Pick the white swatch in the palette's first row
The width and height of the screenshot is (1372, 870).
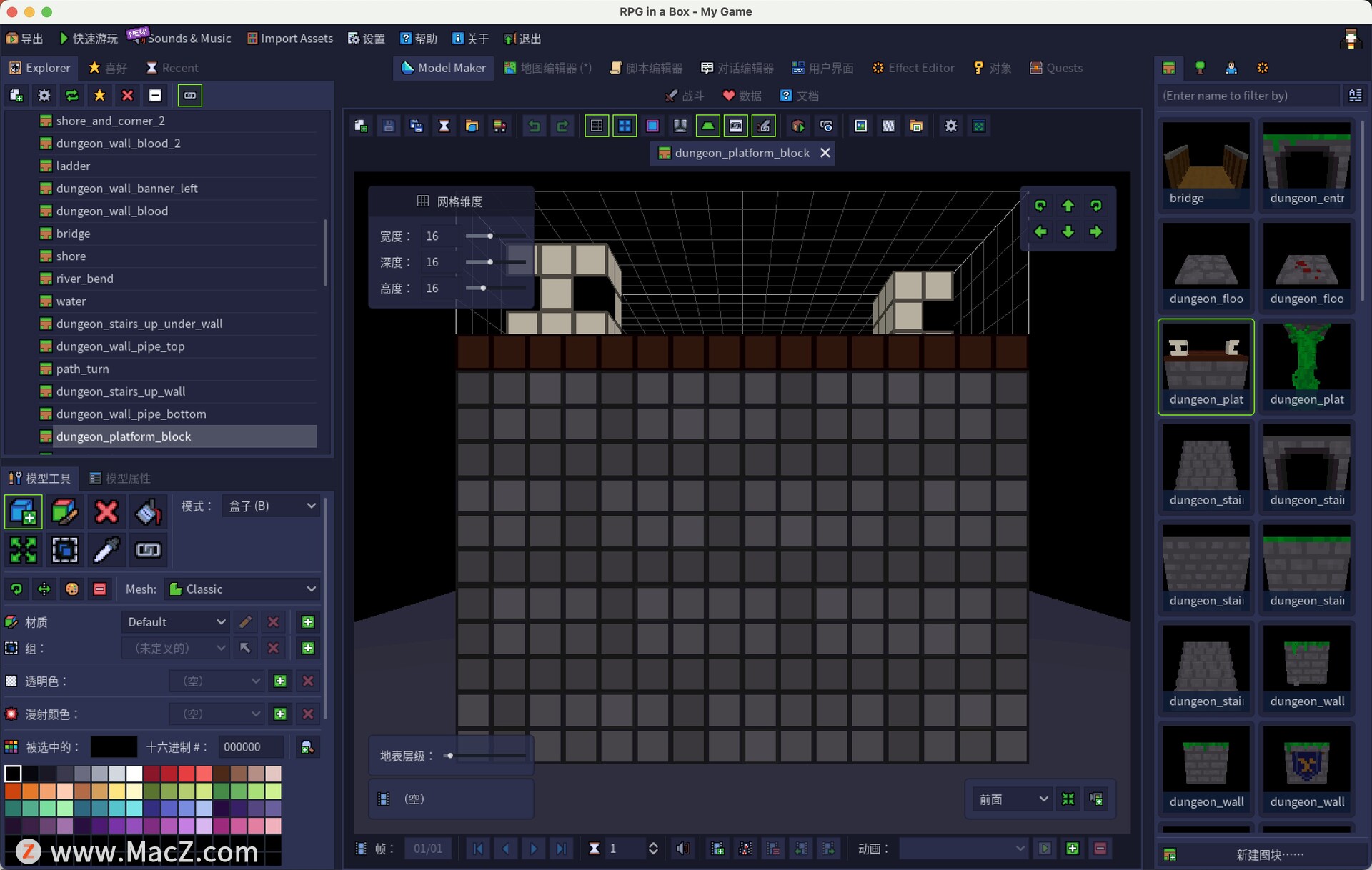pos(134,774)
